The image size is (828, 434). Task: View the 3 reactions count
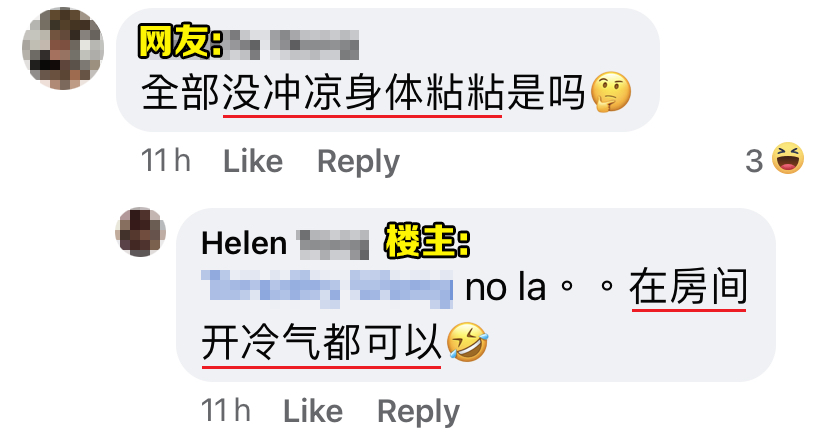[754, 161]
